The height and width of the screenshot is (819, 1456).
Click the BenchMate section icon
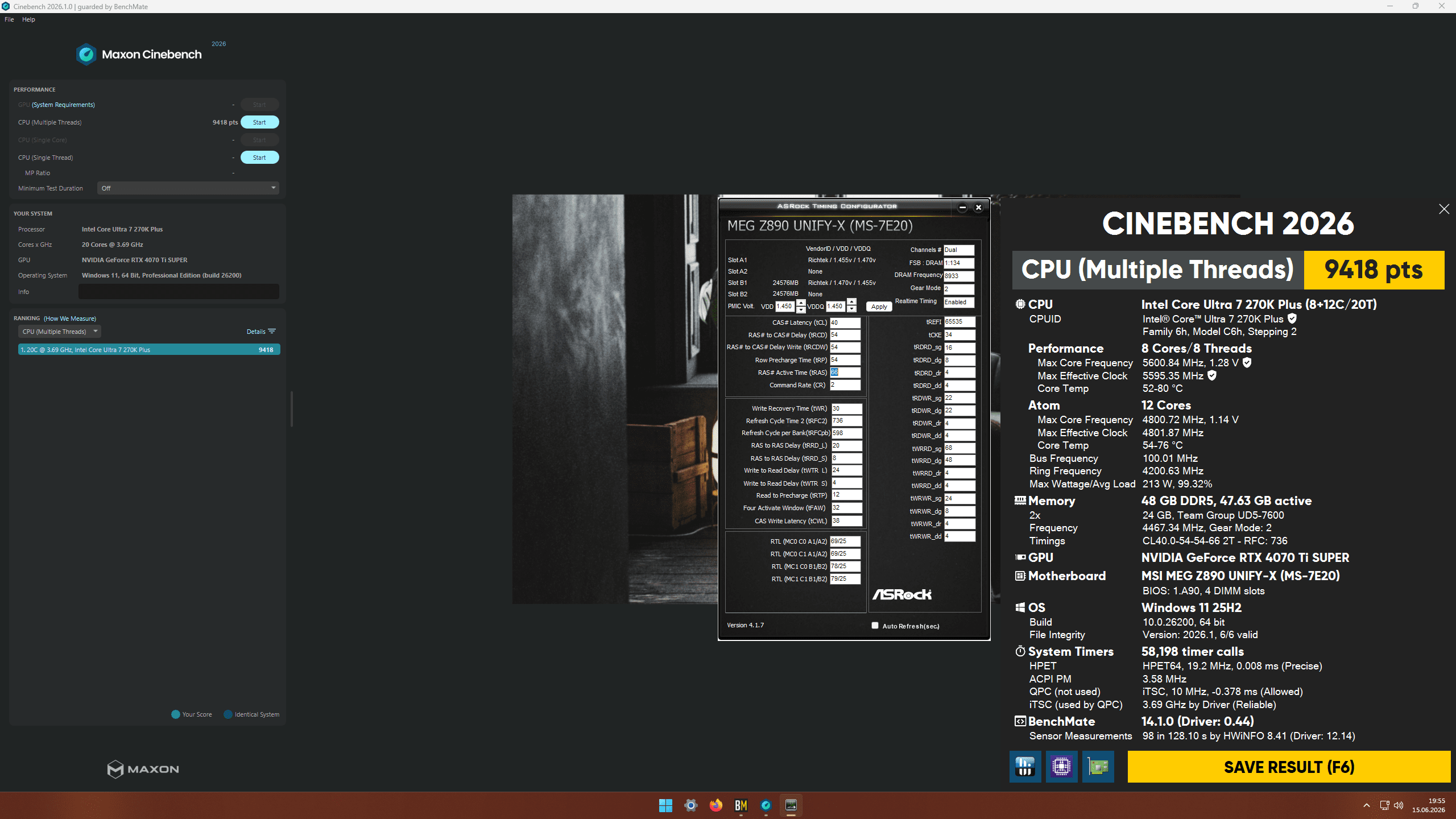click(1020, 721)
